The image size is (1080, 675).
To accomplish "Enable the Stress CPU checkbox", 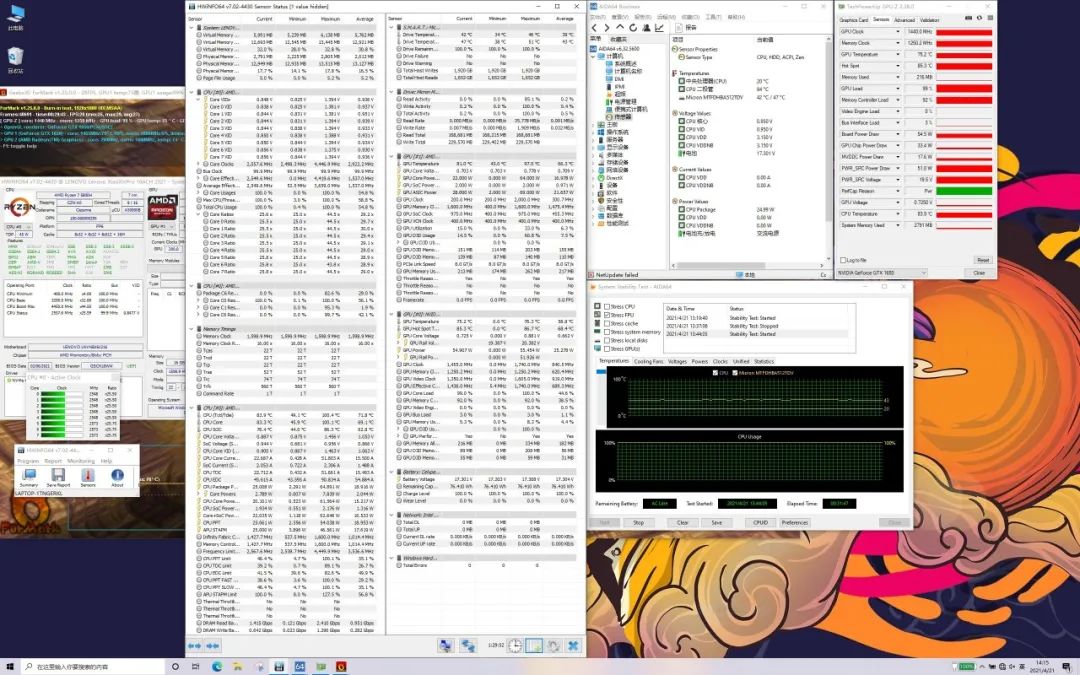I will (x=605, y=306).
